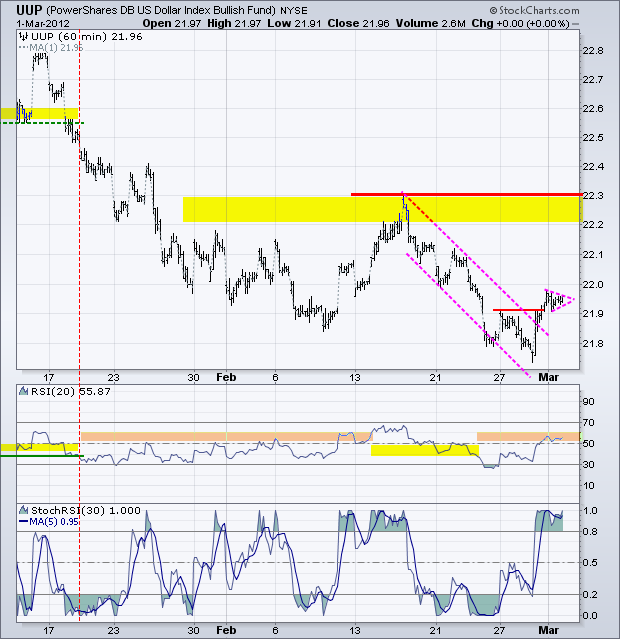Click the NYSE exchange label

click(x=293, y=11)
